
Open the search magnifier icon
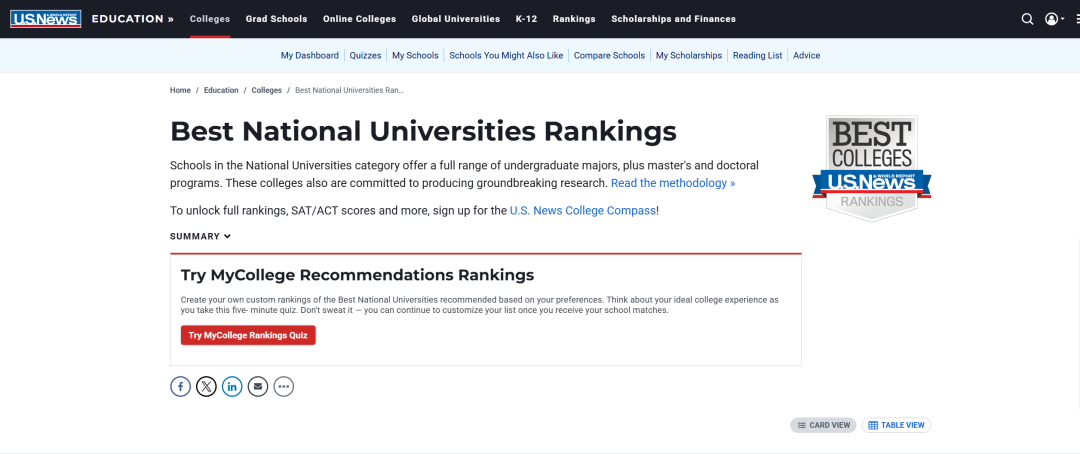coord(1027,19)
